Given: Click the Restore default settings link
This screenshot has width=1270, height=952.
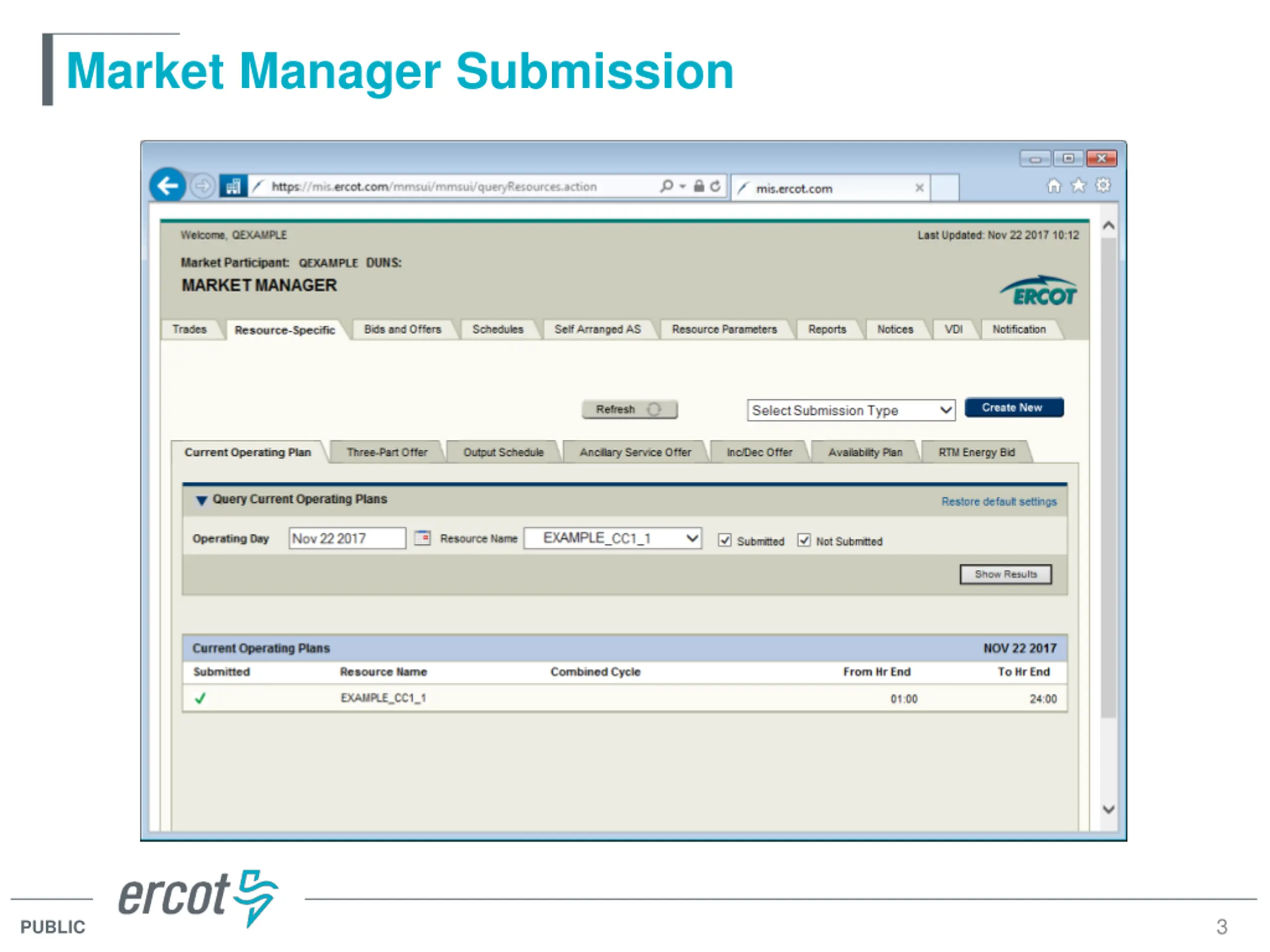Looking at the screenshot, I should pyautogui.click(x=999, y=502).
